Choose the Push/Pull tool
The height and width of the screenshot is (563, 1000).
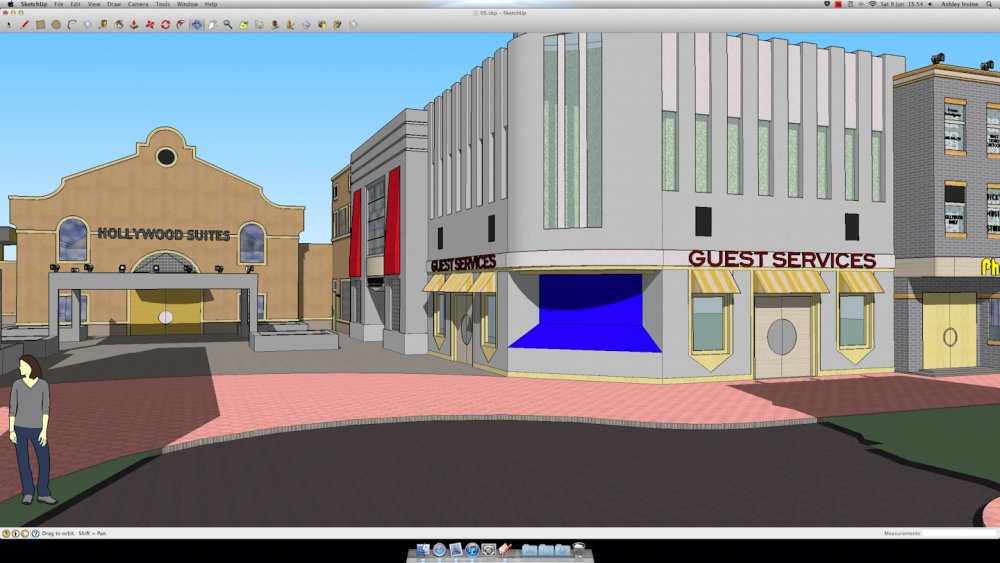point(134,25)
